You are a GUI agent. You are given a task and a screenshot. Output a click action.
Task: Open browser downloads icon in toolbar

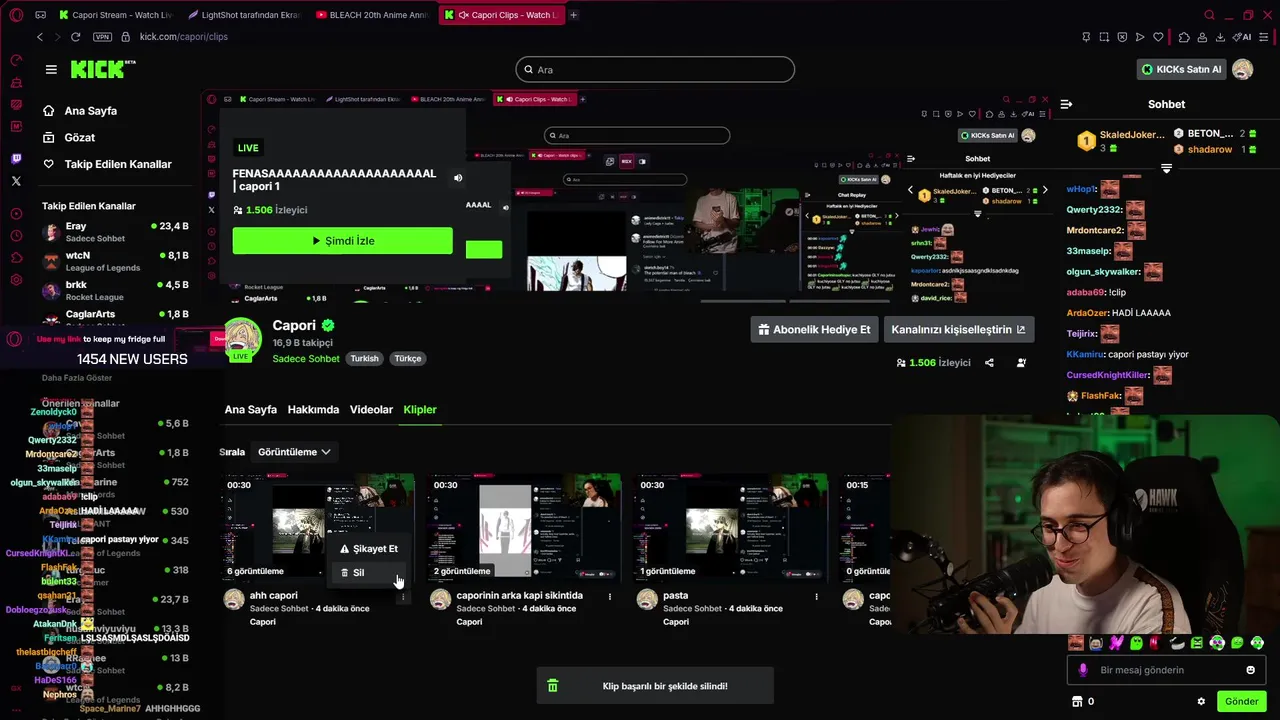[x=1220, y=37]
